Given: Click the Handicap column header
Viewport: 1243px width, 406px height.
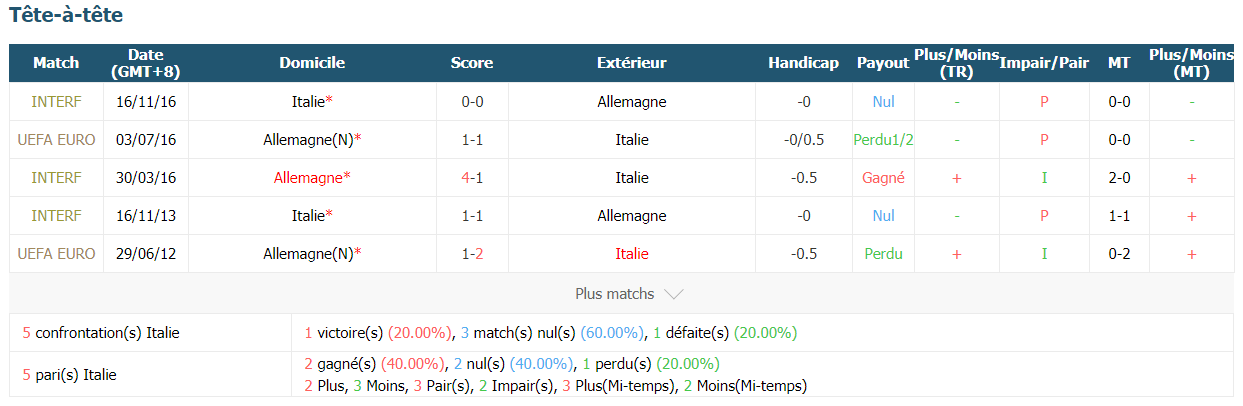Looking at the screenshot, I should [x=803, y=63].
